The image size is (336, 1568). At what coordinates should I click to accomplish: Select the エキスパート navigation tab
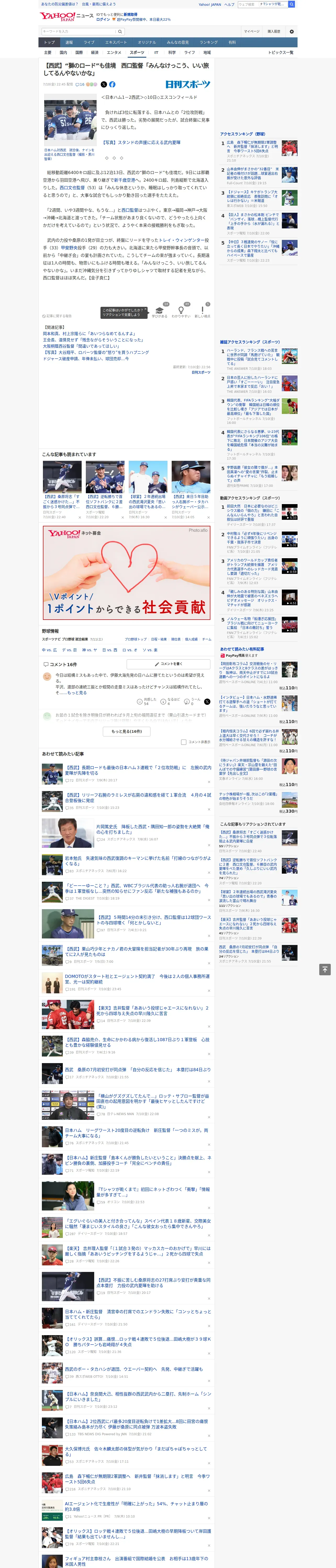pos(116,43)
